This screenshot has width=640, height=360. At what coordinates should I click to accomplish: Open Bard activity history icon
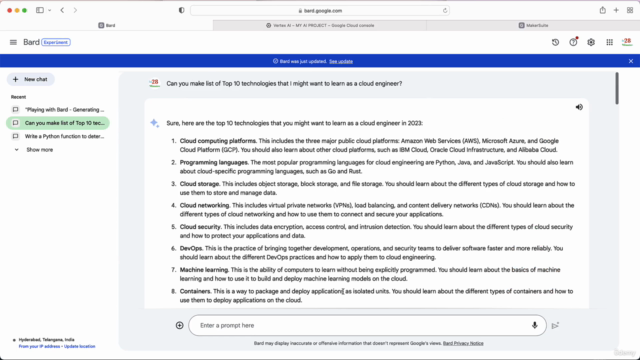(x=555, y=42)
